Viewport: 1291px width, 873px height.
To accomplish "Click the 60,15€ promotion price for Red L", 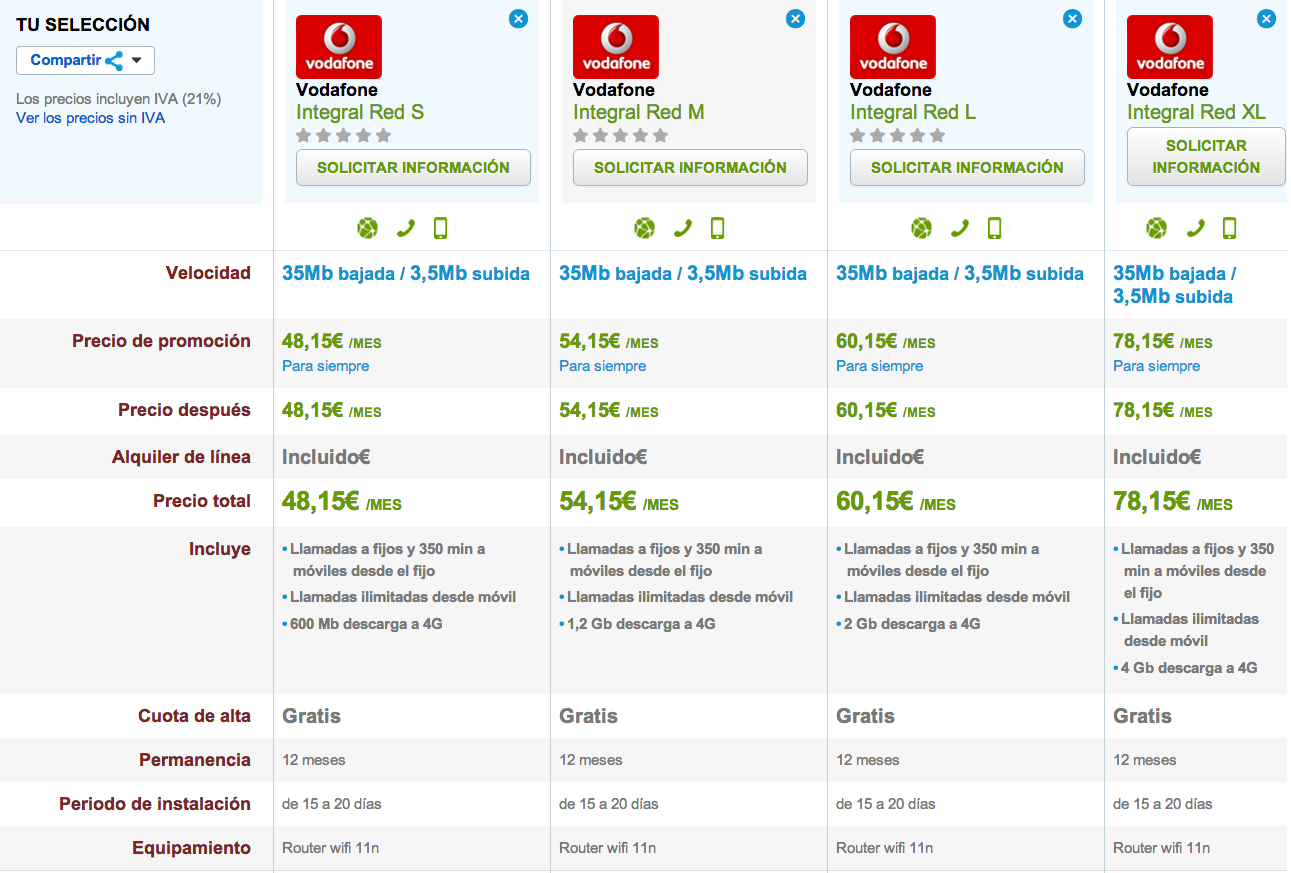I will 885,342.
